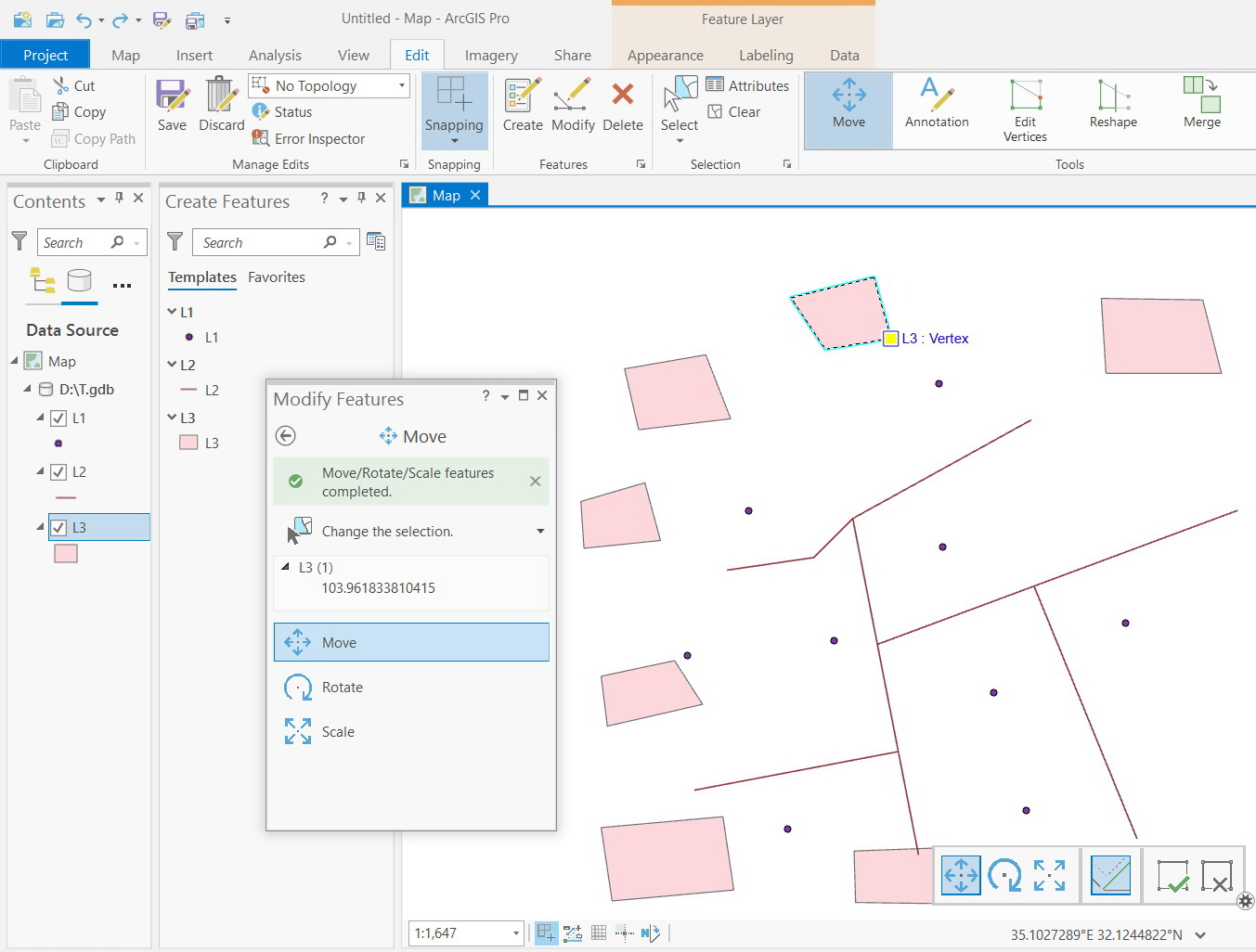Toggle Snapping on the Edit ribbon
Viewport: 1256px width, 952px height.
[454, 109]
